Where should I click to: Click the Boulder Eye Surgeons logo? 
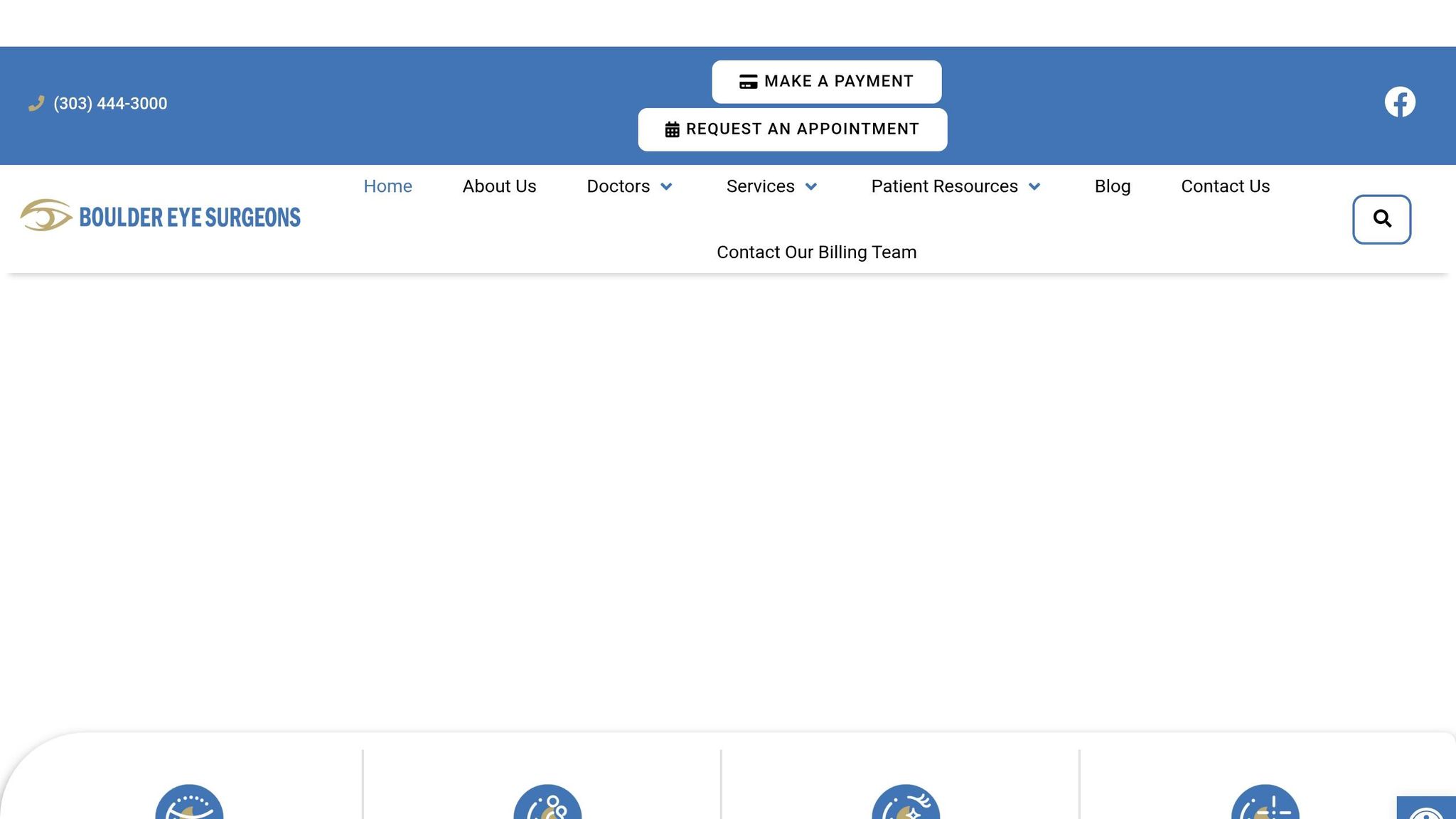tap(161, 215)
